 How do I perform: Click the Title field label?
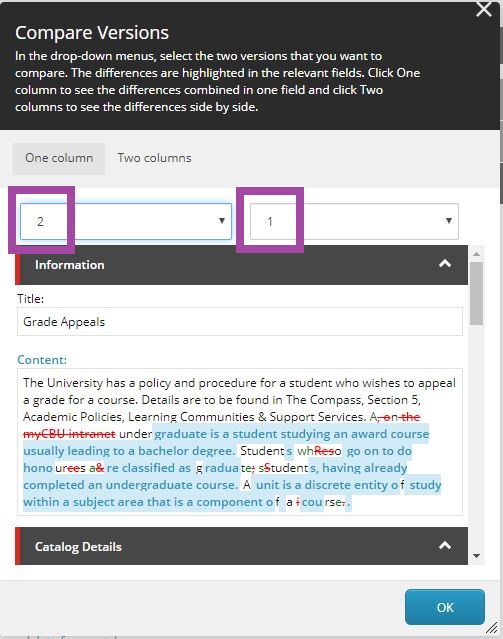coord(31,299)
